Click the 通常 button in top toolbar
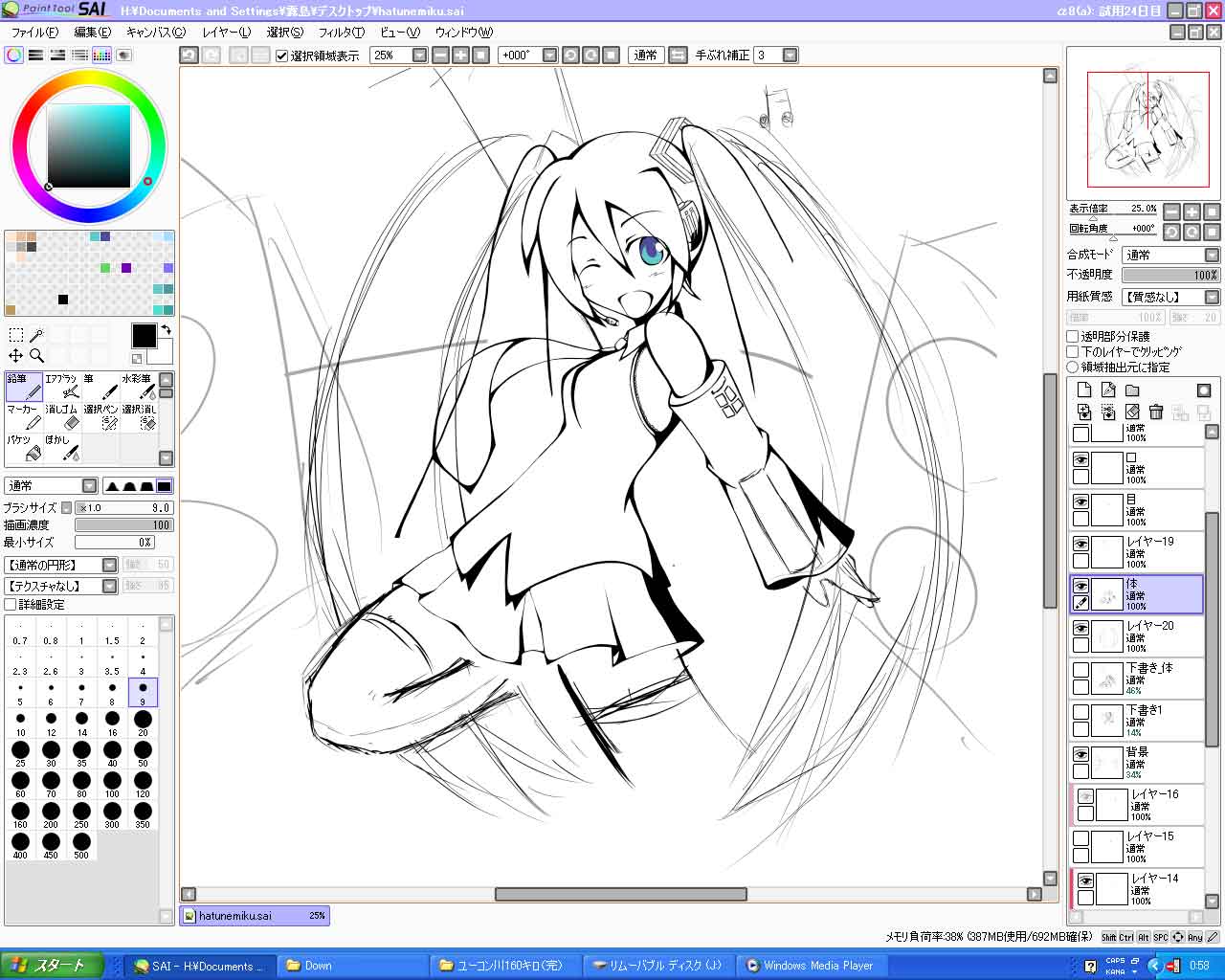 click(x=646, y=56)
